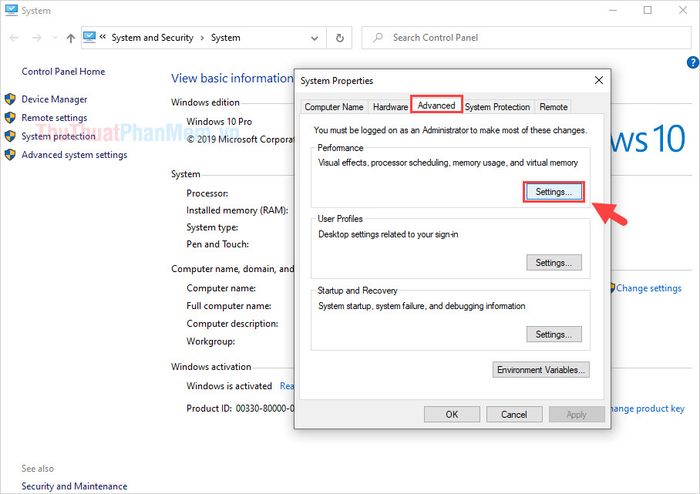The image size is (700, 494).
Task: Click 'Installed memory (RAM):' label
Action: coord(237,211)
